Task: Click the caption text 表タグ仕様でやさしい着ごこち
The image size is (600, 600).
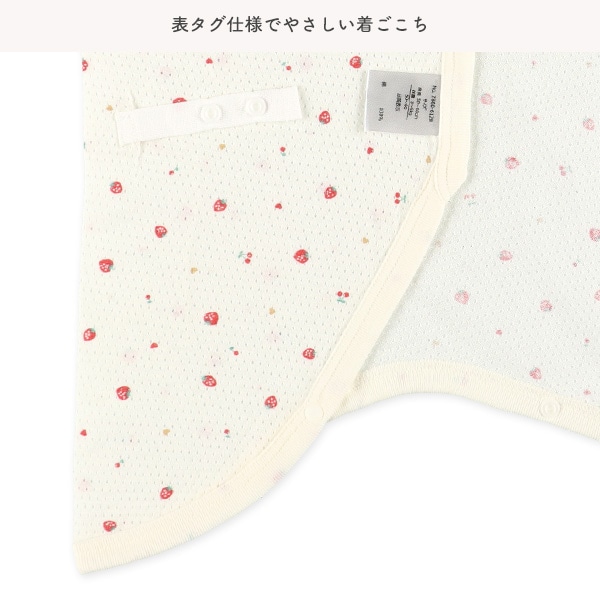Action: 299,25
